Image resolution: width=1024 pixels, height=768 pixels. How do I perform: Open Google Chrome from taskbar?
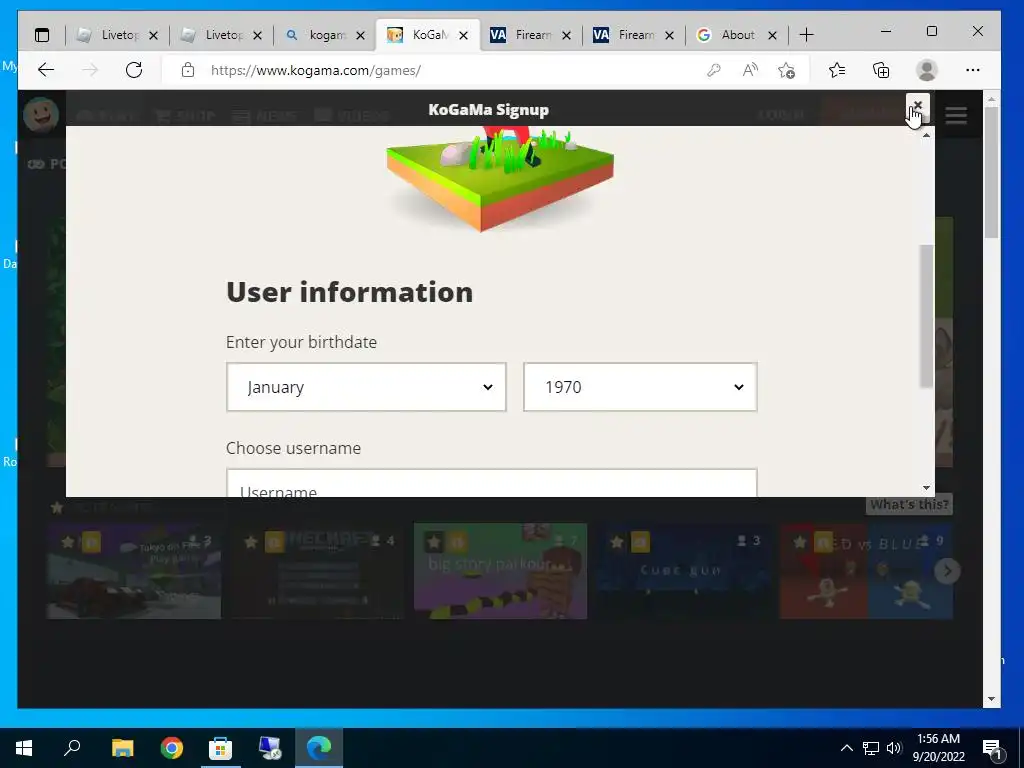[x=172, y=748]
